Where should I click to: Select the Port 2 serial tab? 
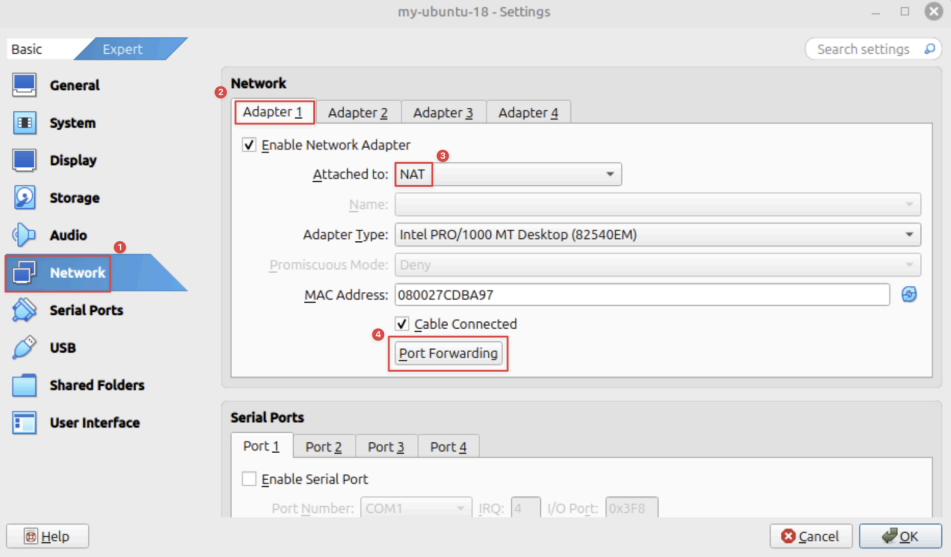click(323, 447)
